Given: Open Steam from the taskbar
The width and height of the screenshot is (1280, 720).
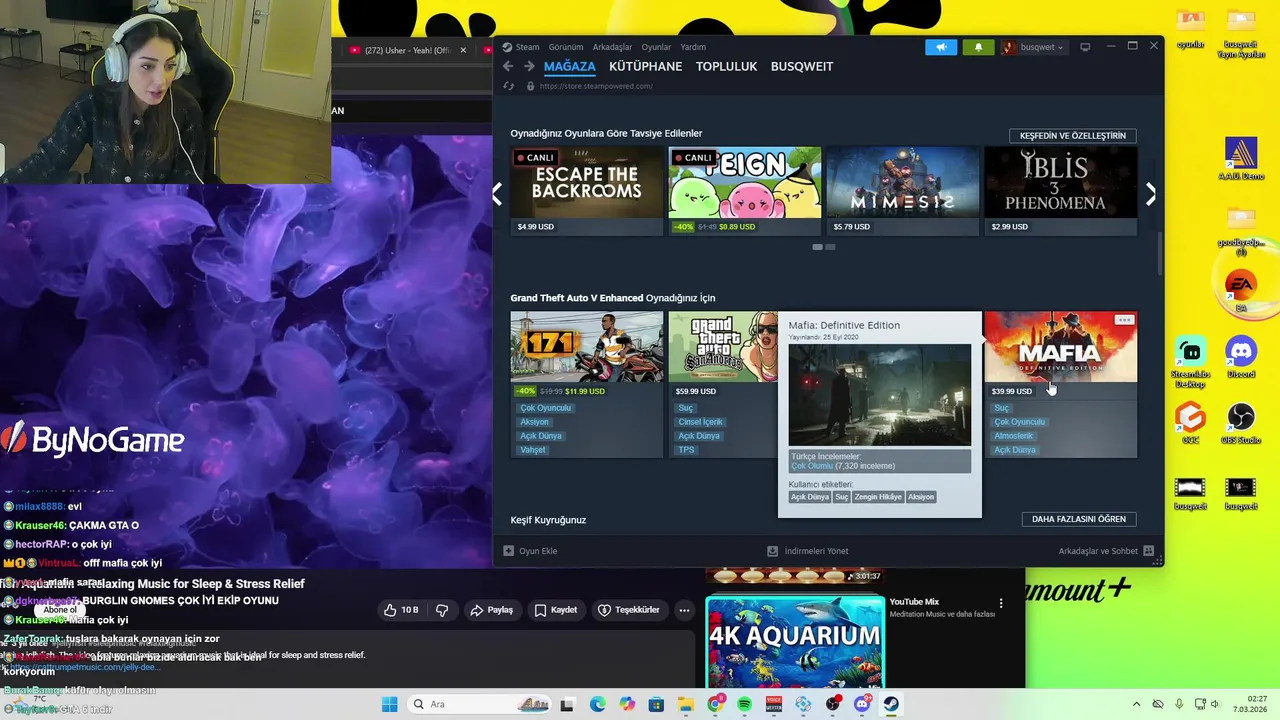Looking at the screenshot, I should [x=891, y=704].
